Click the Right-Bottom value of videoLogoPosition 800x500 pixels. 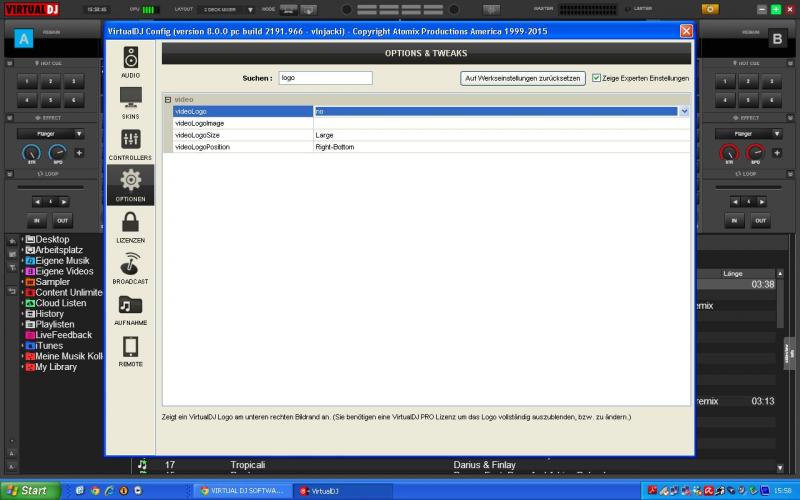335,147
